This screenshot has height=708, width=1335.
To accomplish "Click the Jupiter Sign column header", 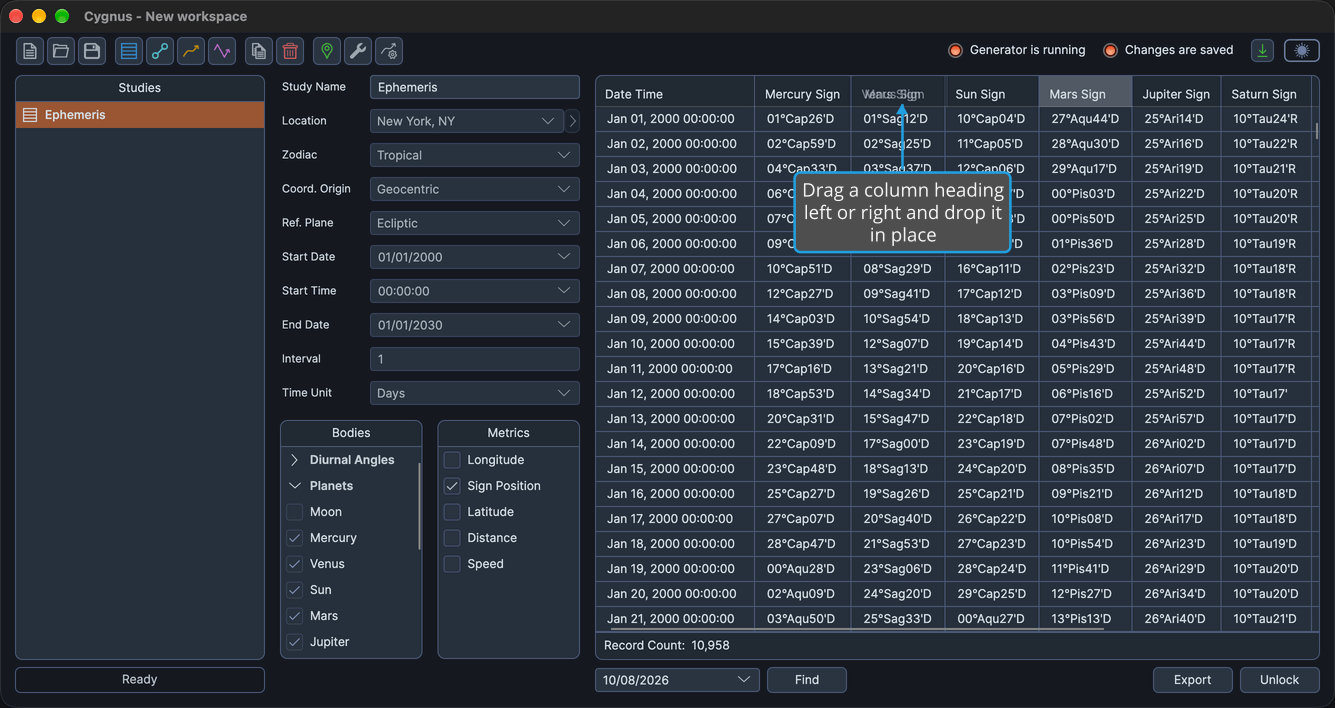I will [x=1176, y=94].
